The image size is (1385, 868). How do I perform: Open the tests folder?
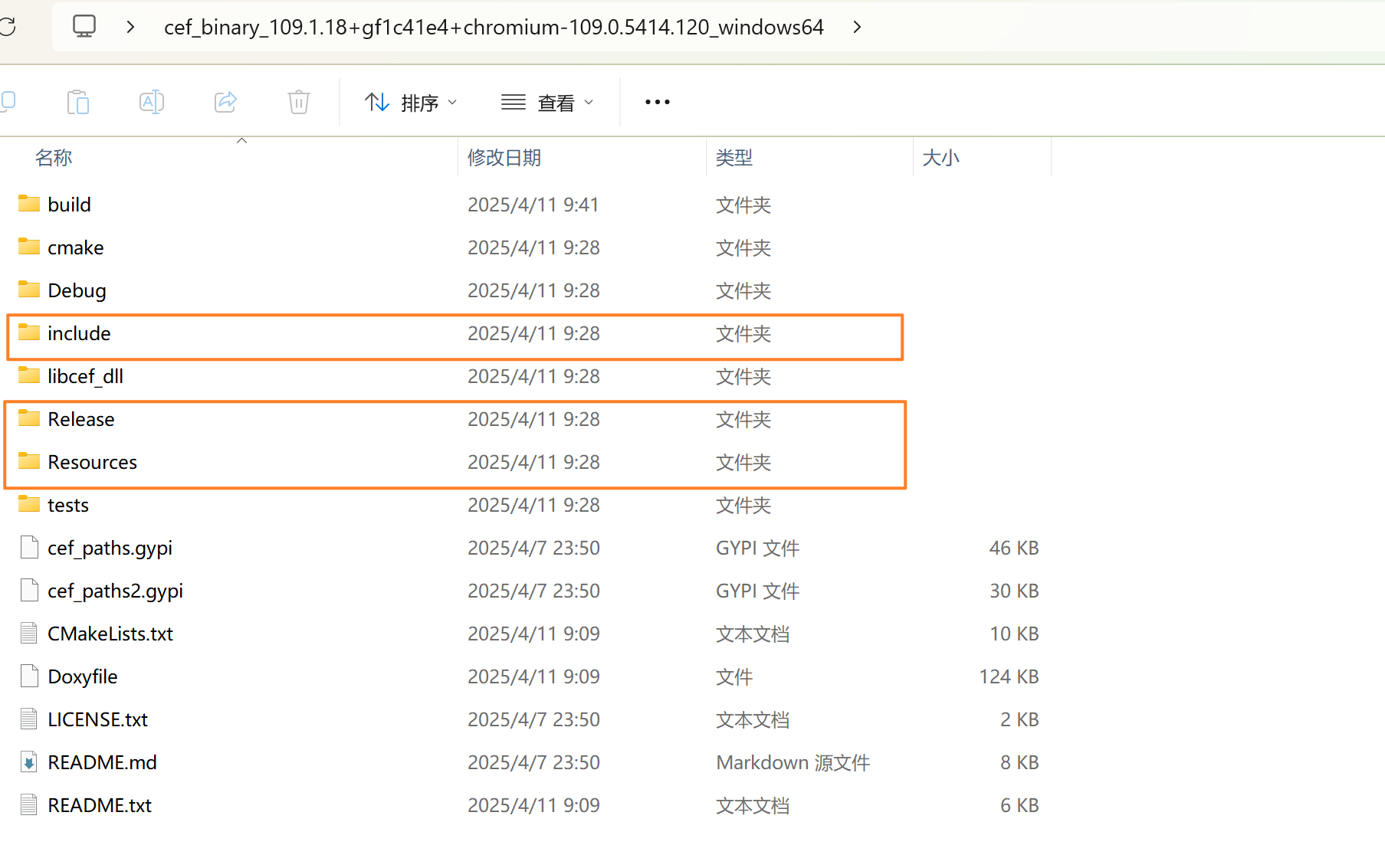pos(68,504)
